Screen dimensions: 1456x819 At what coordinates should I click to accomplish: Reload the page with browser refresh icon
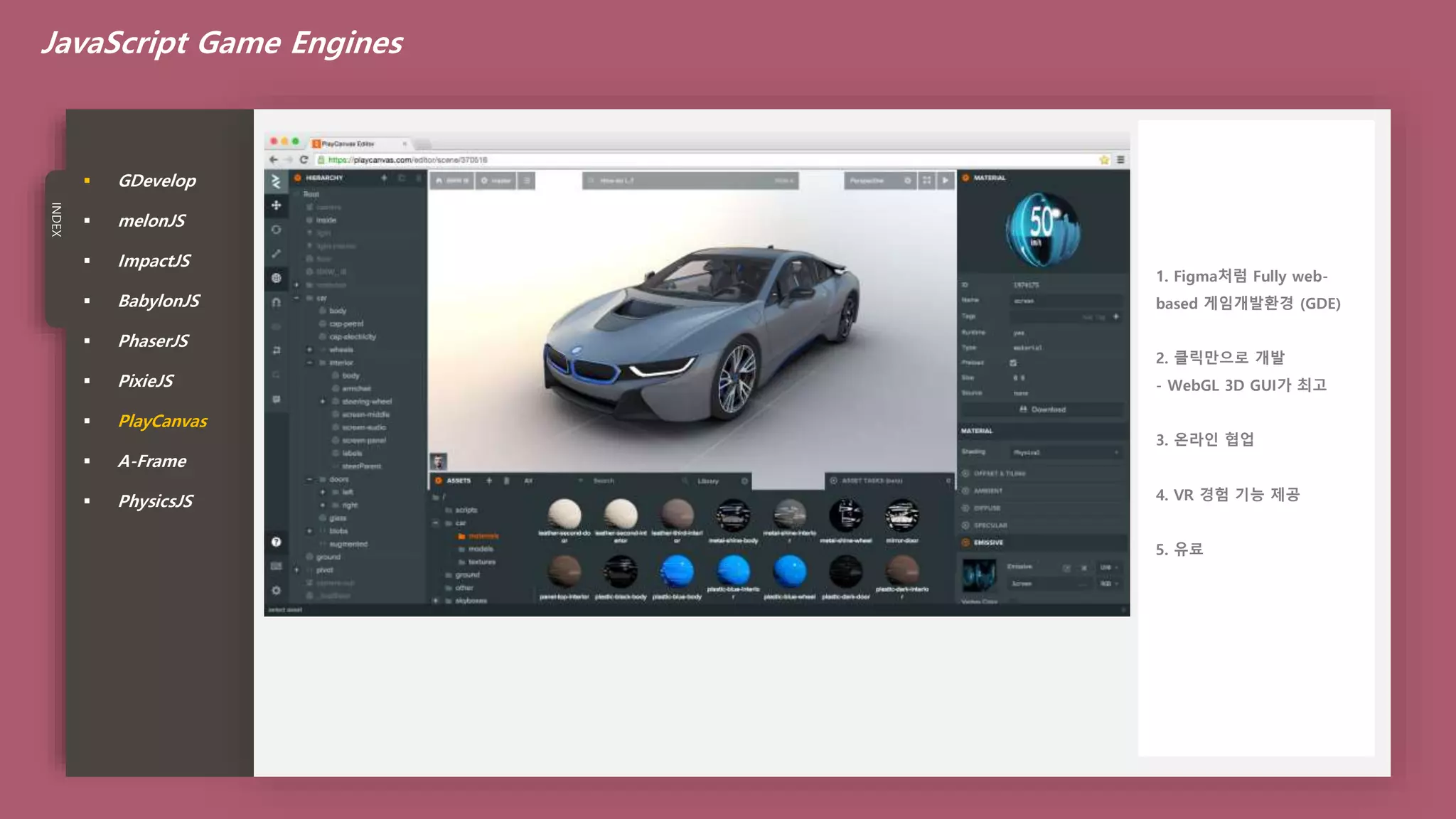pyautogui.click(x=304, y=160)
